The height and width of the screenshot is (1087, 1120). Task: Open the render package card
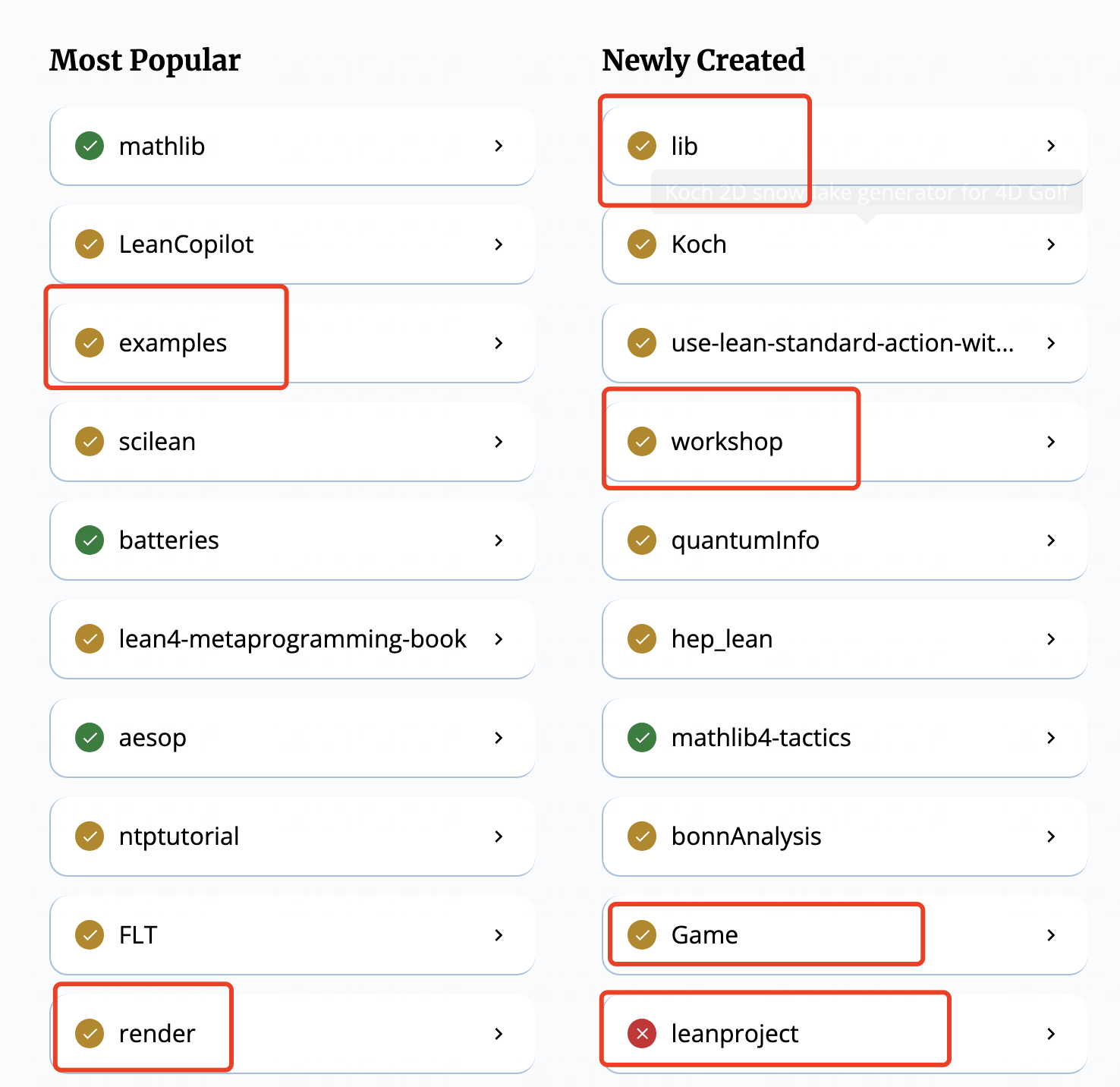(292, 1034)
